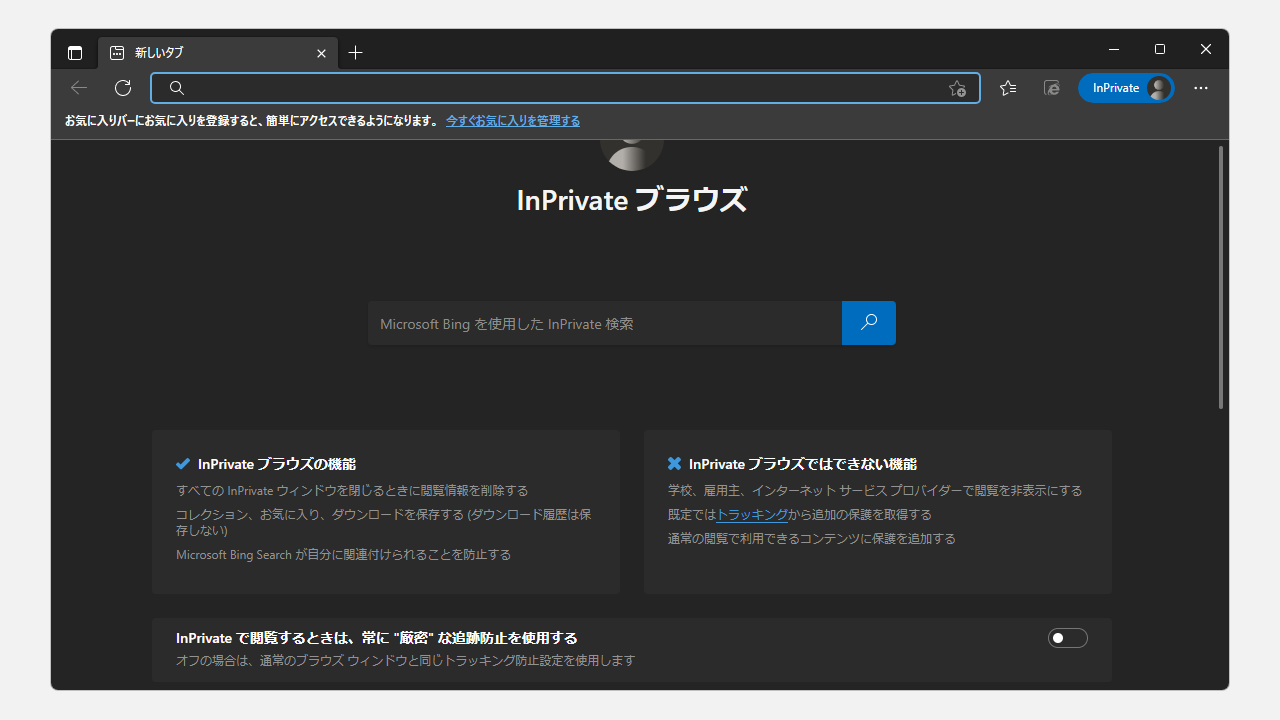Follow the トラッキング hyperlink
1280x720 pixels.
point(751,514)
